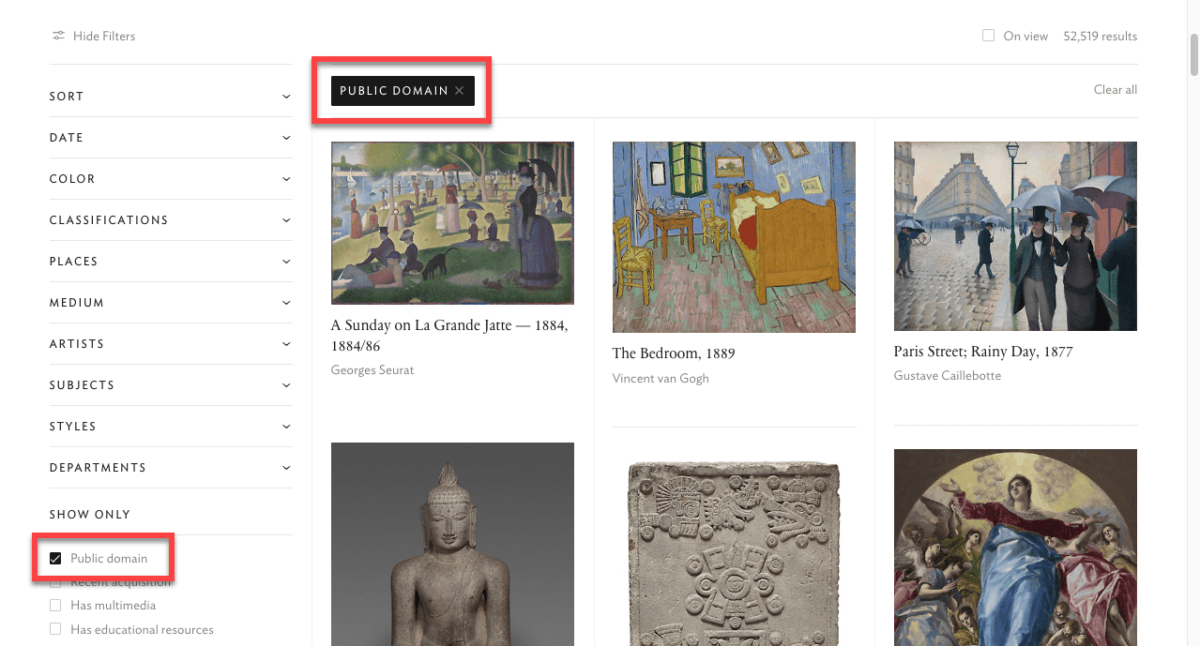Open the Places filter dropdown
Screen dimensions: 1200x646
pyautogui.click(x=171, y=261)
